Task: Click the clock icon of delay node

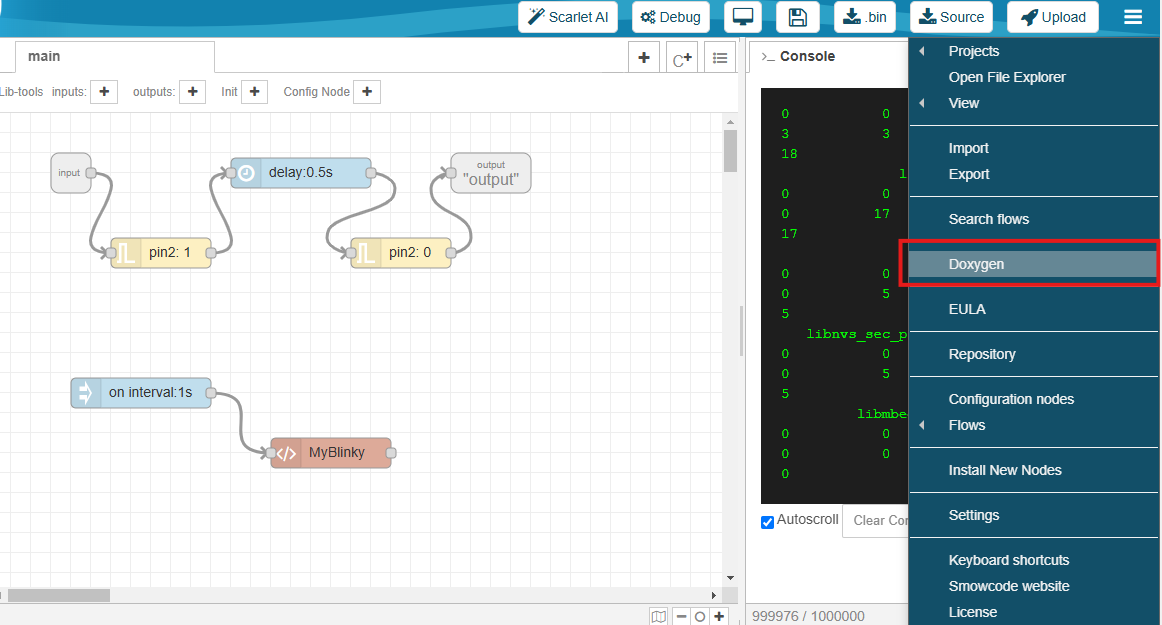Action: tap(246, 173)
